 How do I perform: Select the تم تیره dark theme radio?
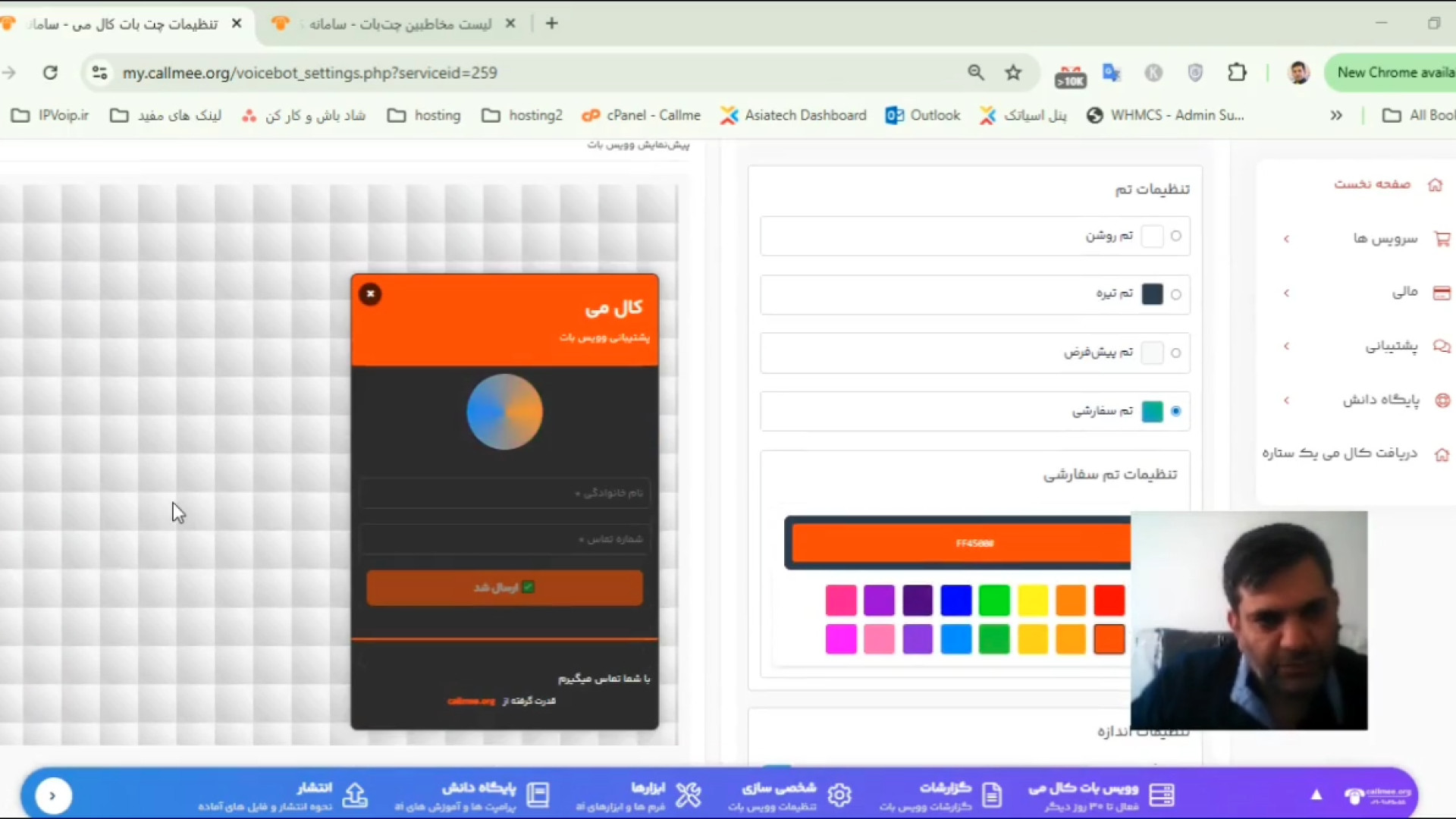(x=1175, y=294)
